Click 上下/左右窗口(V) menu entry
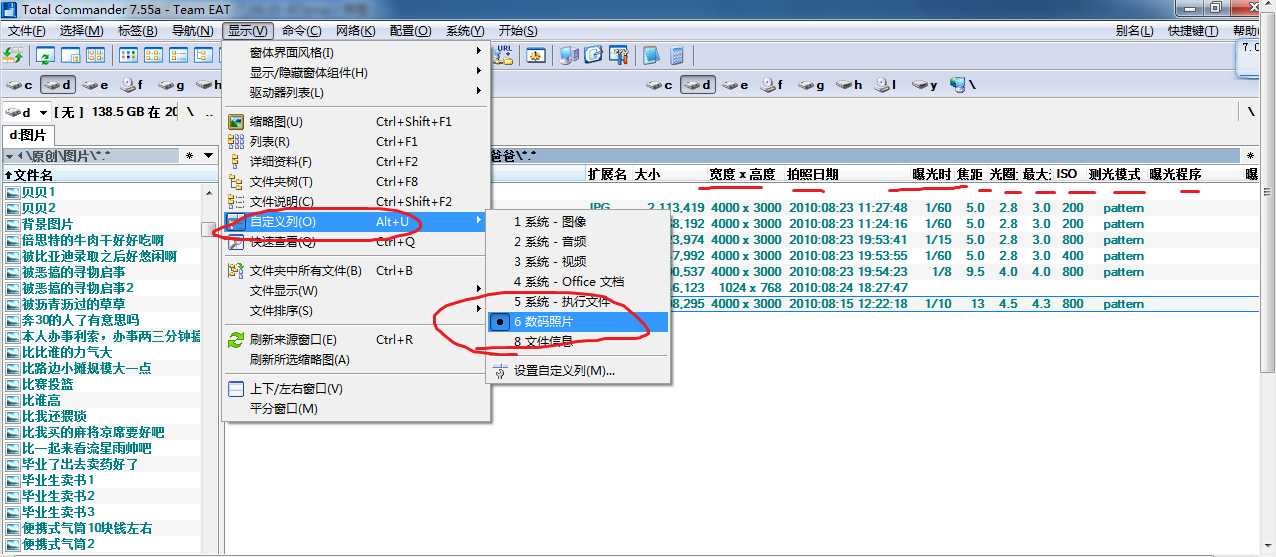 pos(355,389)
